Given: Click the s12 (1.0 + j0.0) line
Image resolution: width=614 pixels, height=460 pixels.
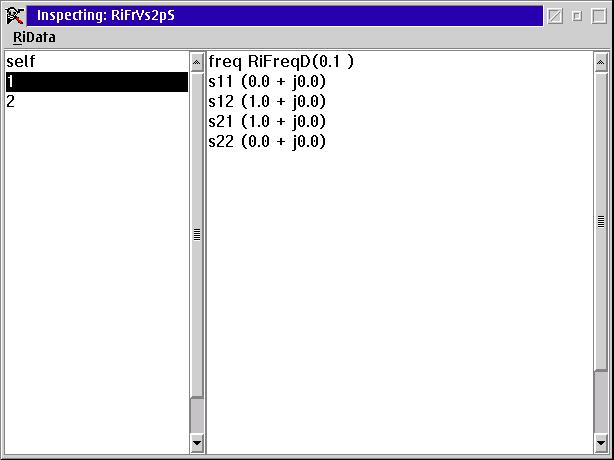Looking at the screenshot, I should pyautogui.click(x=267, y=102).
